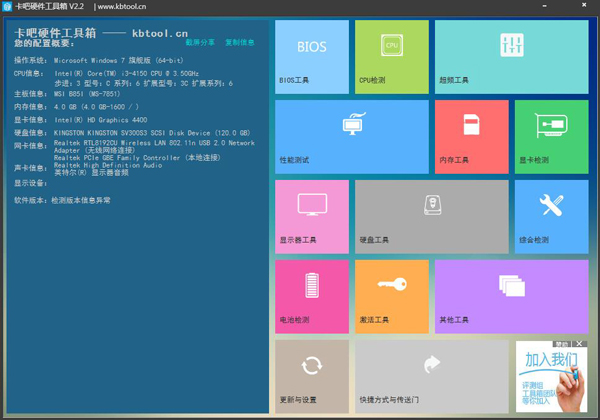Click the 卡吧硬件工具箱 —— kbtool.cn heading
Image resolution: width=600 pixels, height=420 pixels.
[x=101, y=33]
